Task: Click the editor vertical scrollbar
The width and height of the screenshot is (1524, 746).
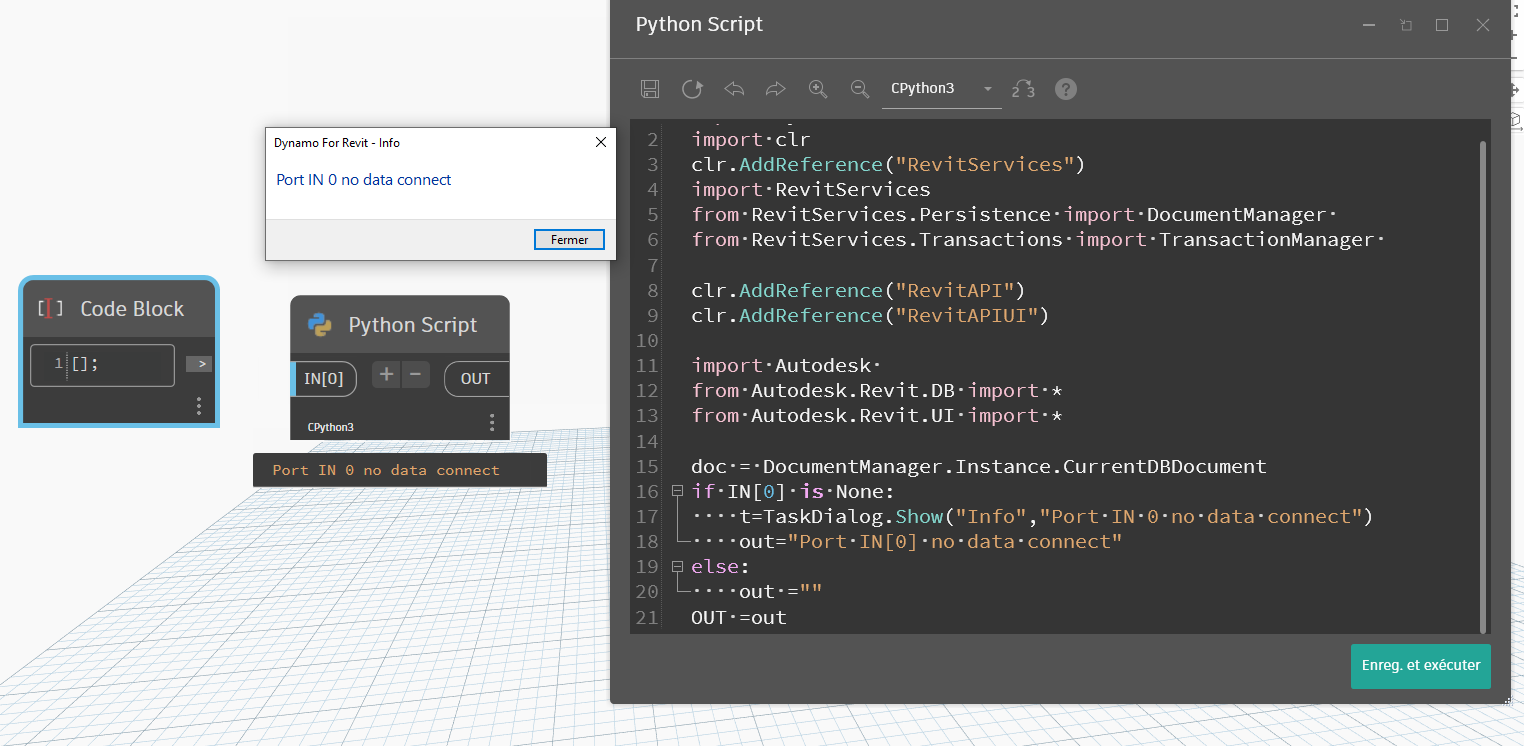Action: [x=1483, y=385]
